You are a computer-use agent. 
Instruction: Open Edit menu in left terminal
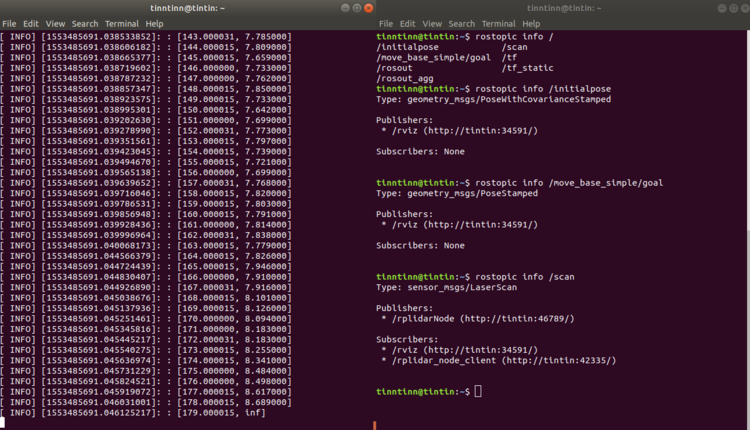[31, 23]
